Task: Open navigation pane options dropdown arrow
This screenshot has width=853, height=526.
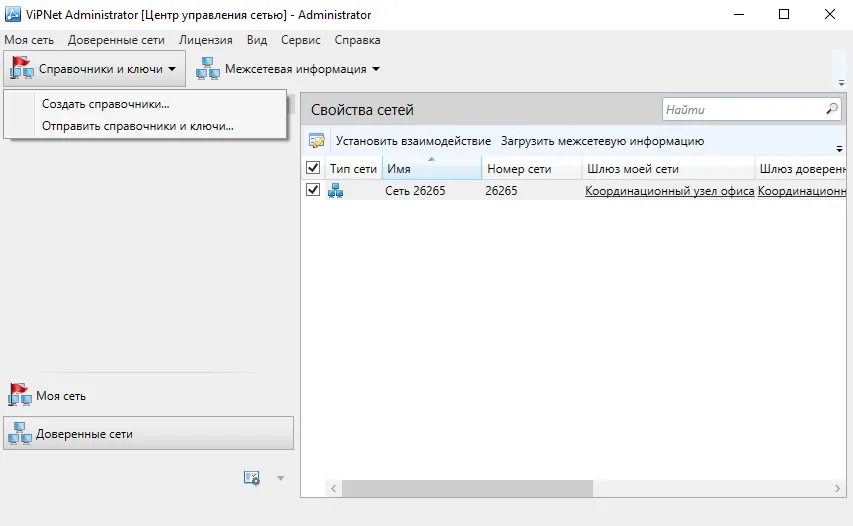Action: tap(281, 478)
